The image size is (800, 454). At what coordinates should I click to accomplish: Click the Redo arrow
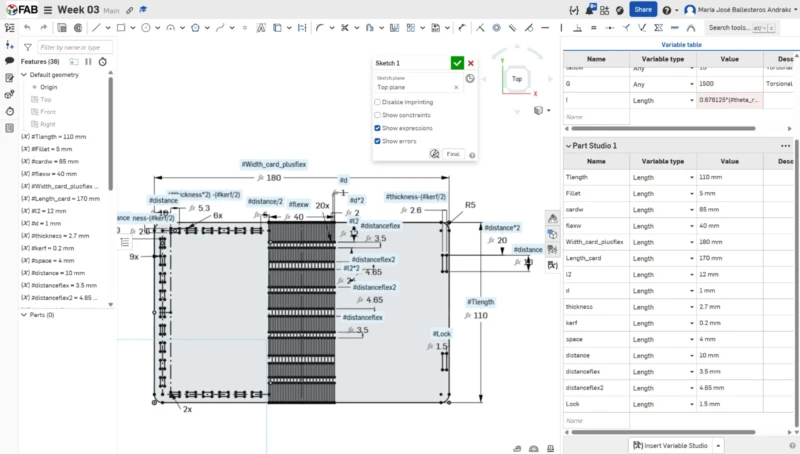pos(43,28)
